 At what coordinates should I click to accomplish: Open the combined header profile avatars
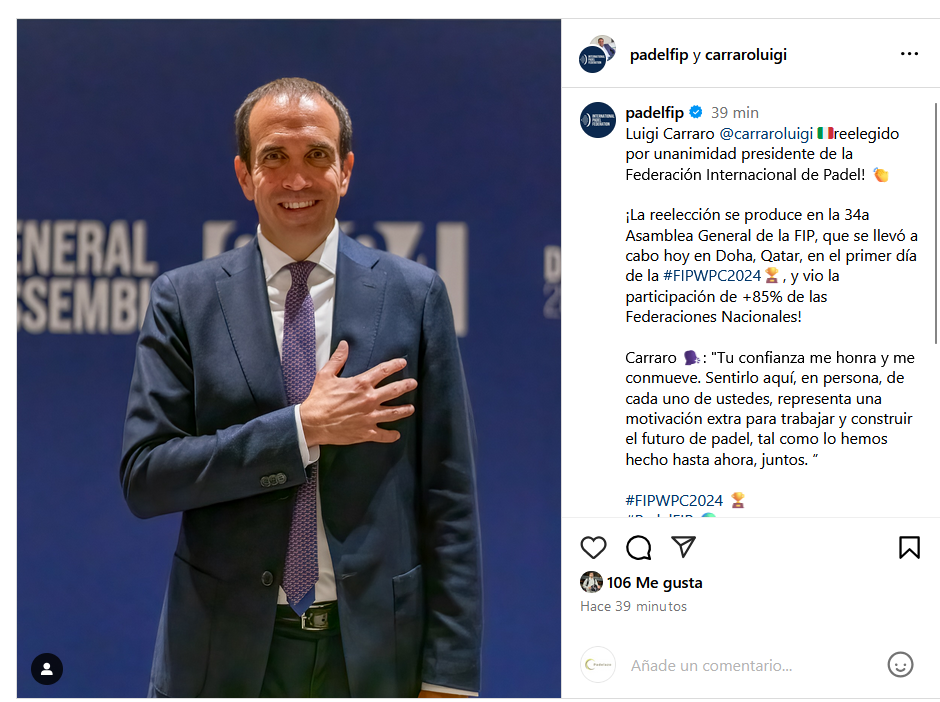tap(597, 54)
